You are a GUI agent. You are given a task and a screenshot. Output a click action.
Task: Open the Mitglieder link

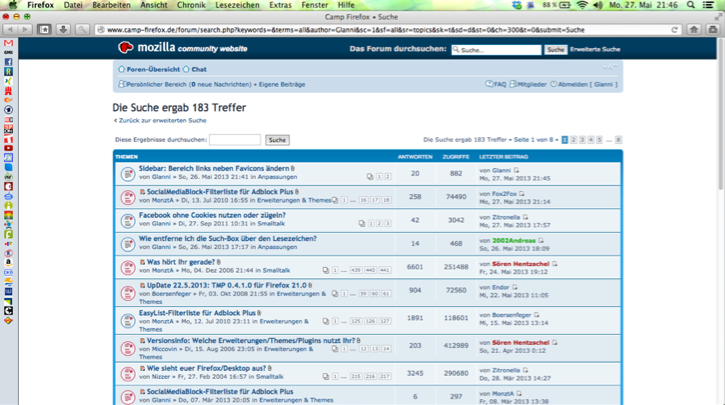(531, 85)
